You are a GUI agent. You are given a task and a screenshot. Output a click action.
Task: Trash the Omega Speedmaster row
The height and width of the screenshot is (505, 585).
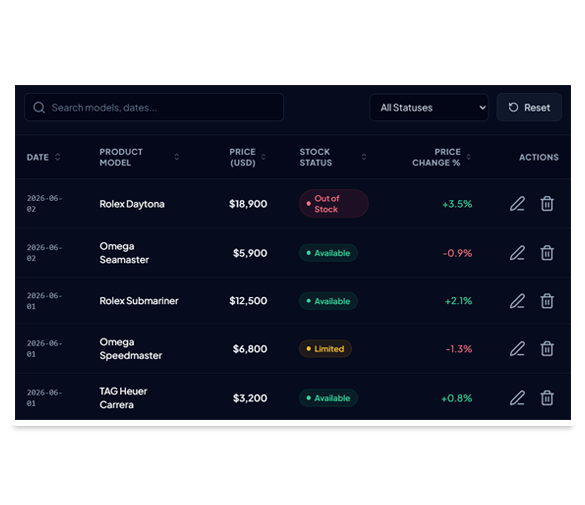click(547, 349)
